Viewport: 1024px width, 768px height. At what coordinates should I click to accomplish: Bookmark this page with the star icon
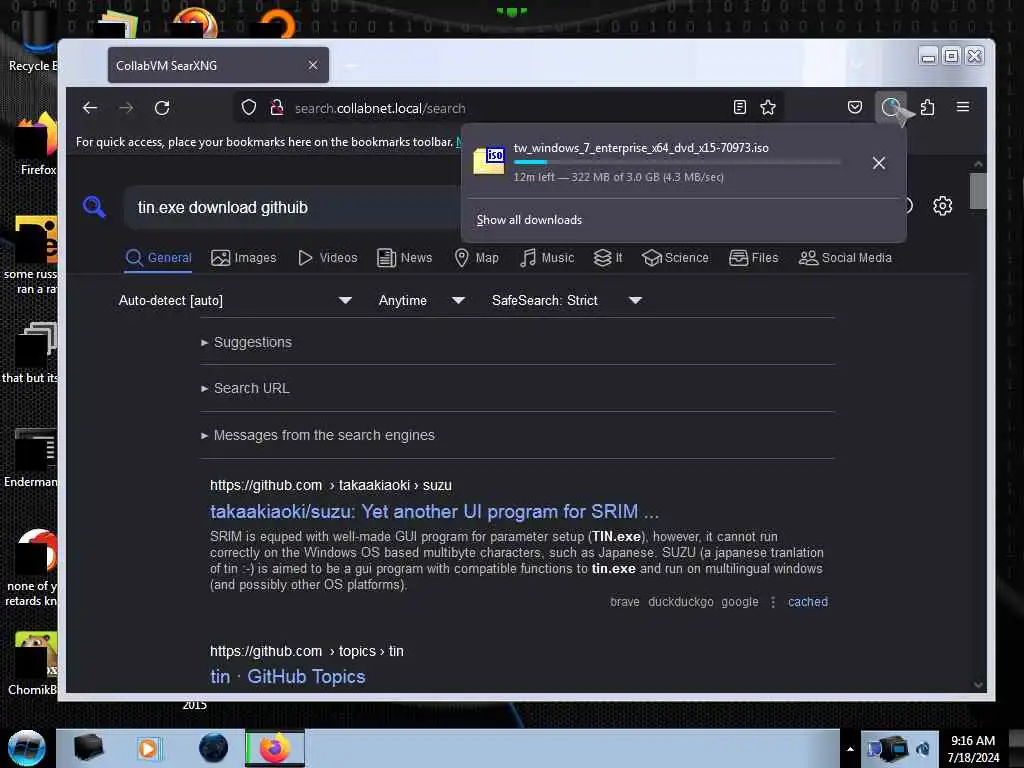tap(768, 108)
